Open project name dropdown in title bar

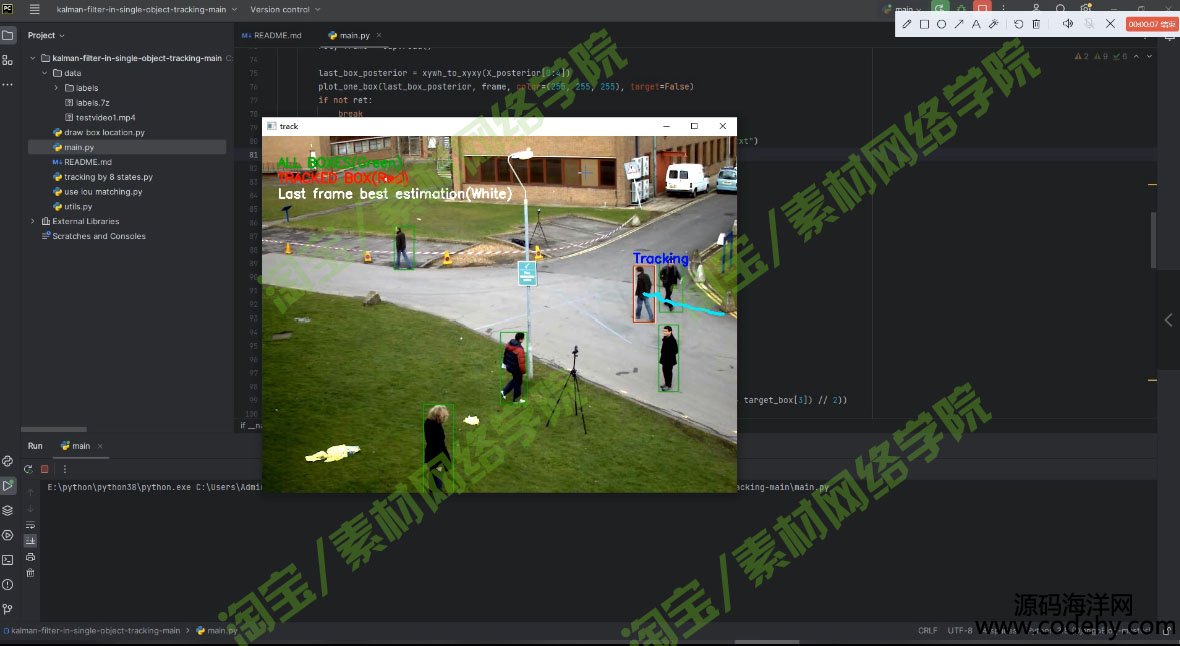(x=147, y=9)
